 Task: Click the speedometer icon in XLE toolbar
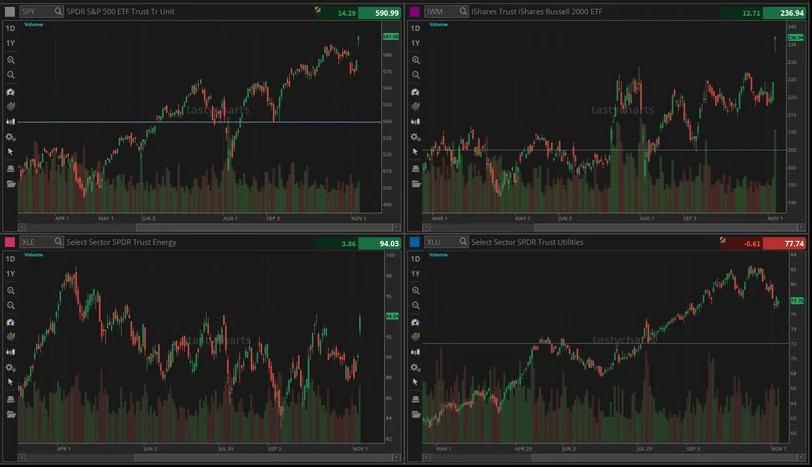11,322
